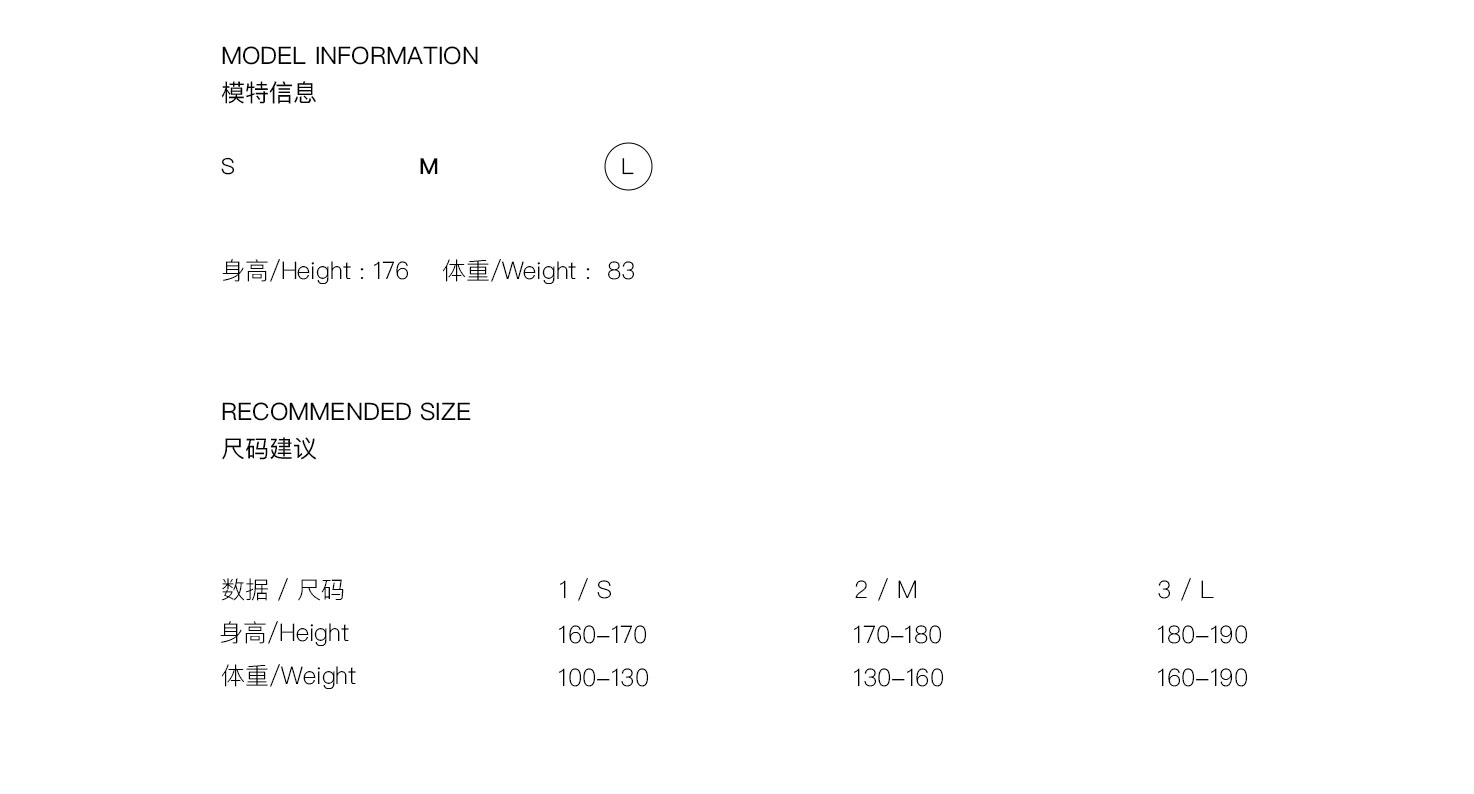Viewport: 1474px width, 794px height.
Task: Click the 模特信息 subtitle text
Action: pos(269,93)
